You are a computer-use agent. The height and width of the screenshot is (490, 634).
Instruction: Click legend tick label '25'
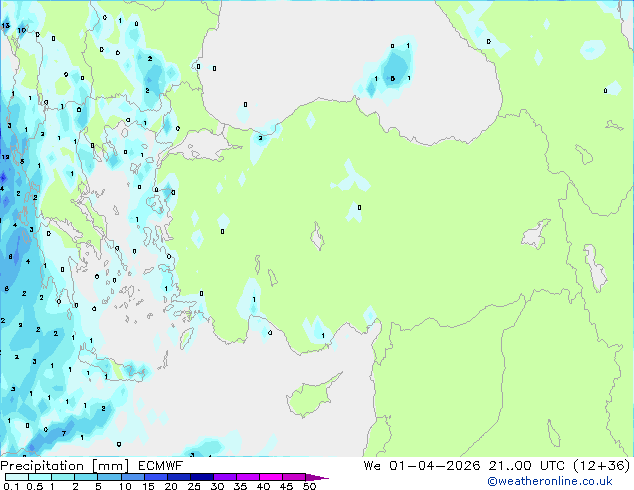194,486
